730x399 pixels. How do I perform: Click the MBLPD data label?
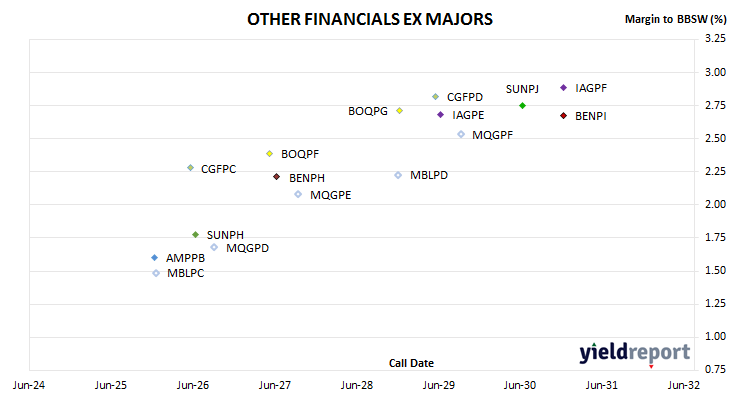429,176
